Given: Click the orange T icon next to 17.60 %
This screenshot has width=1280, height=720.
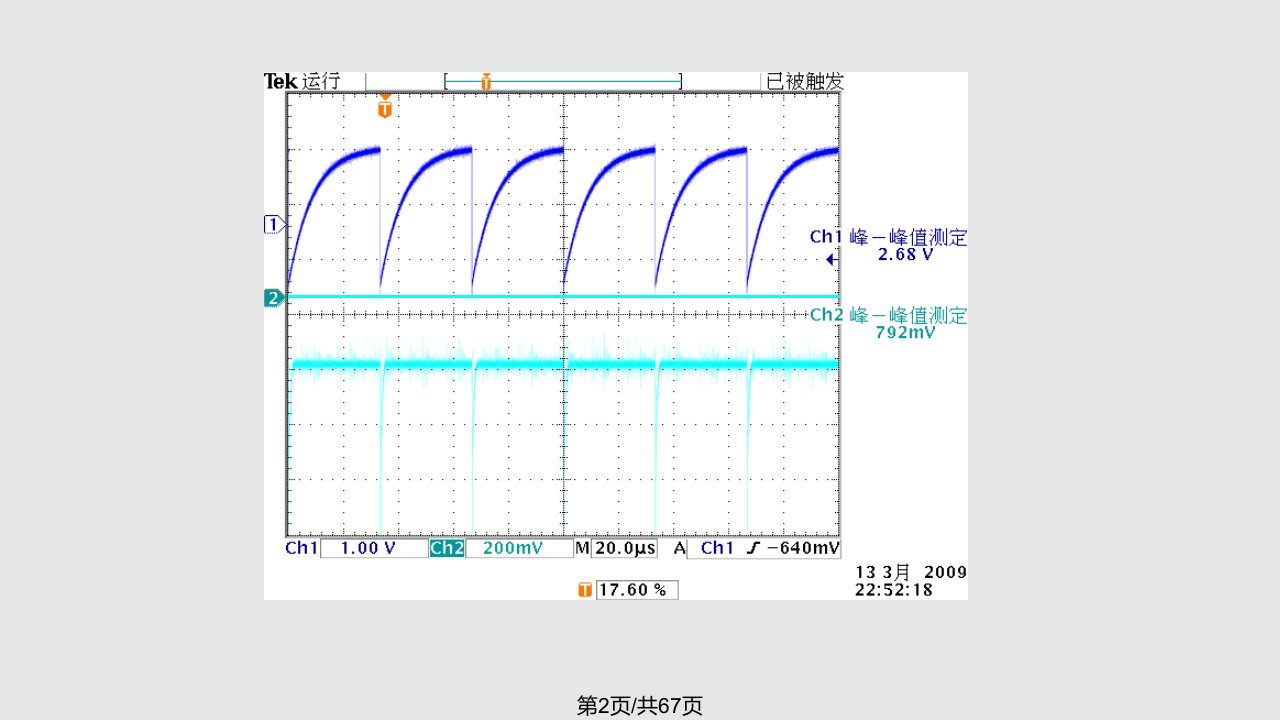Looking at the screenshot, I should [x=585, y=590].
